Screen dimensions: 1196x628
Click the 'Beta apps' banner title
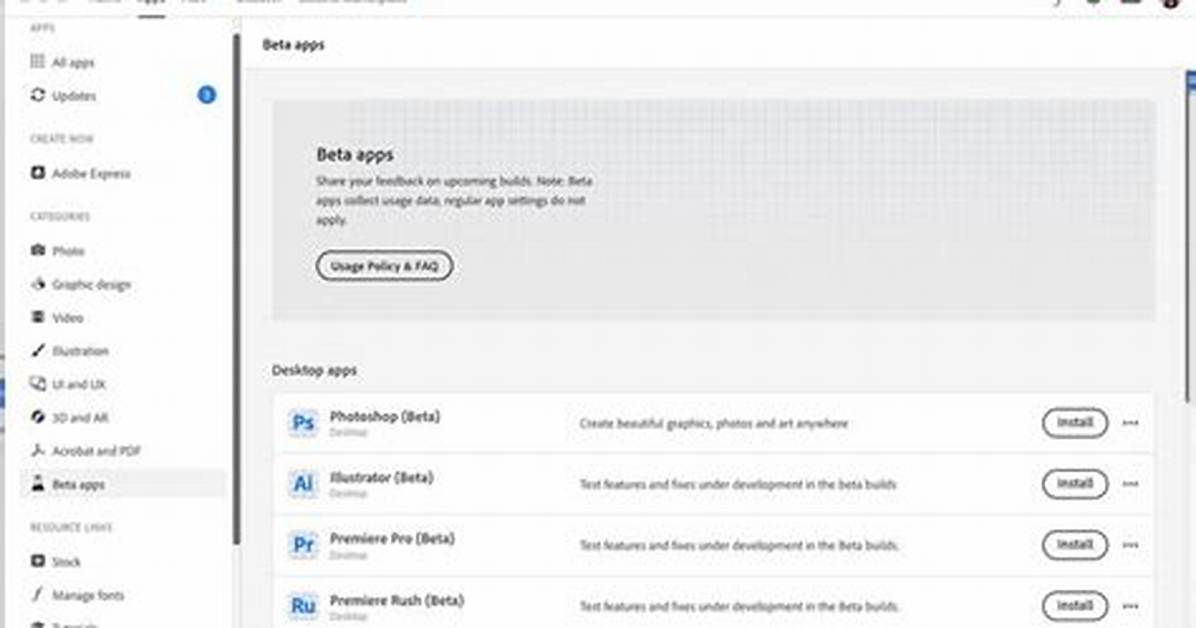(355, 155)
